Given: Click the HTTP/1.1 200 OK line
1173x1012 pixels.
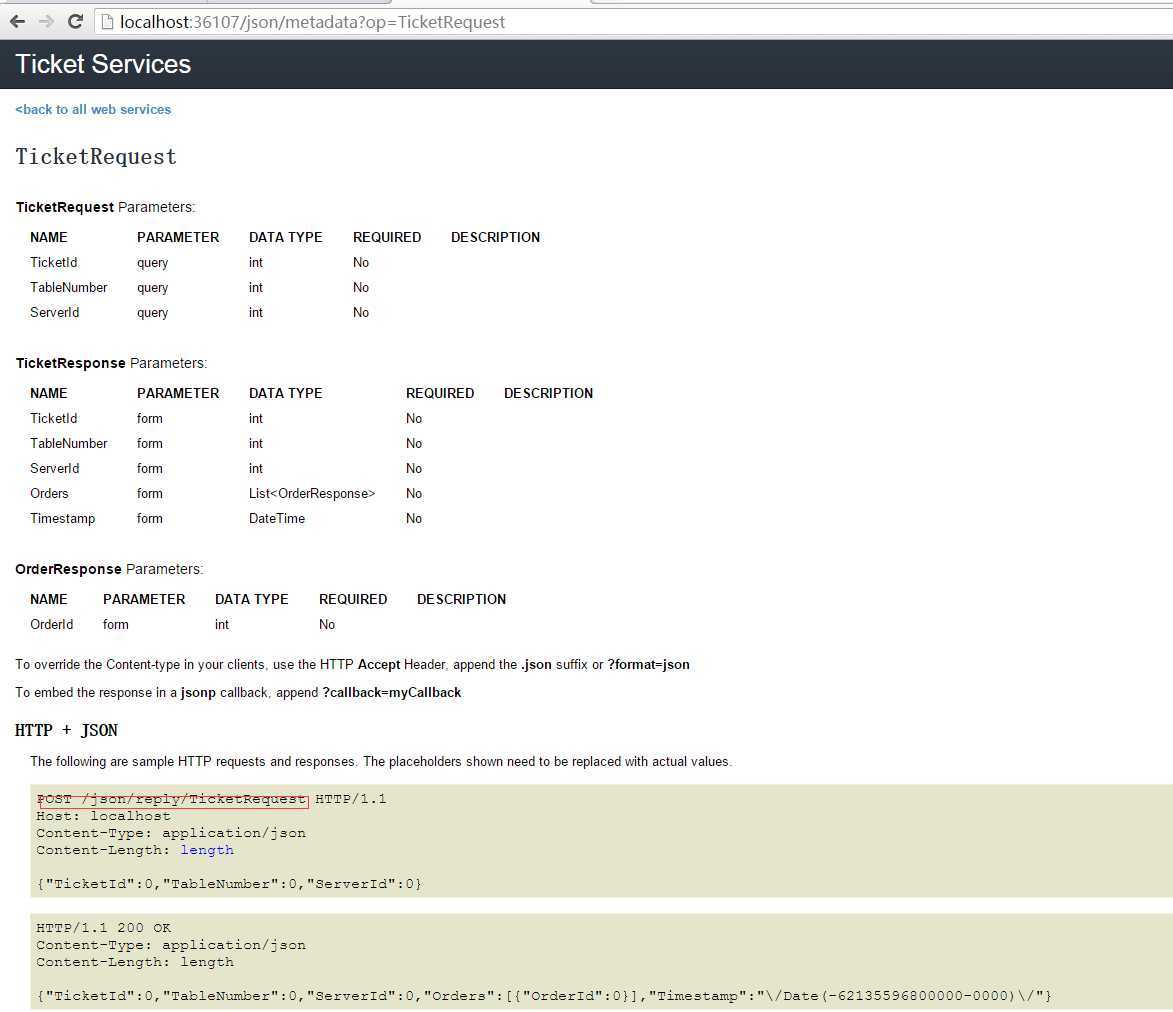Looking at the screenshot, I should click(x=103, y=928).
